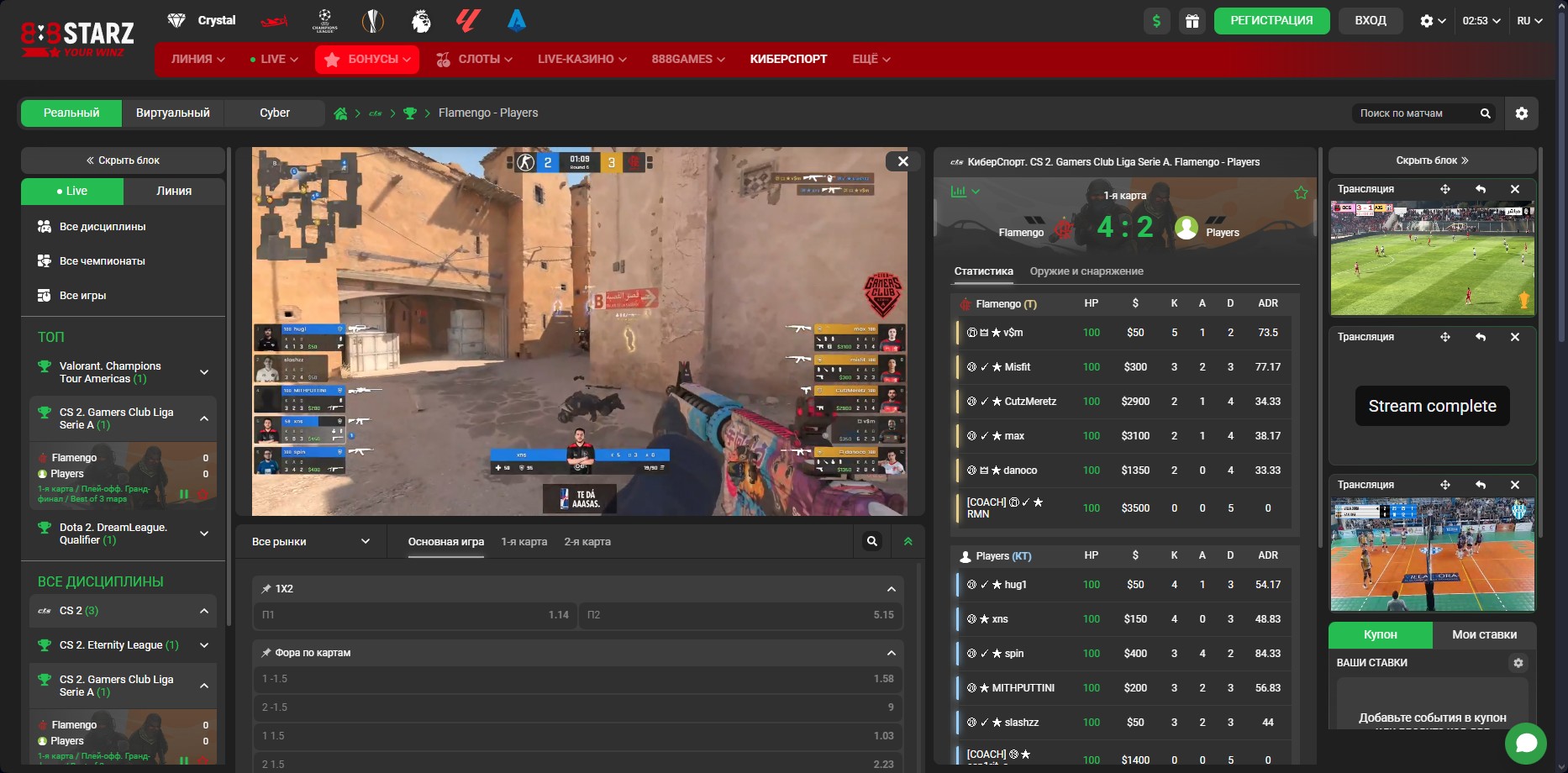Open the gift bonuses icon

[x=1192, y=21]
